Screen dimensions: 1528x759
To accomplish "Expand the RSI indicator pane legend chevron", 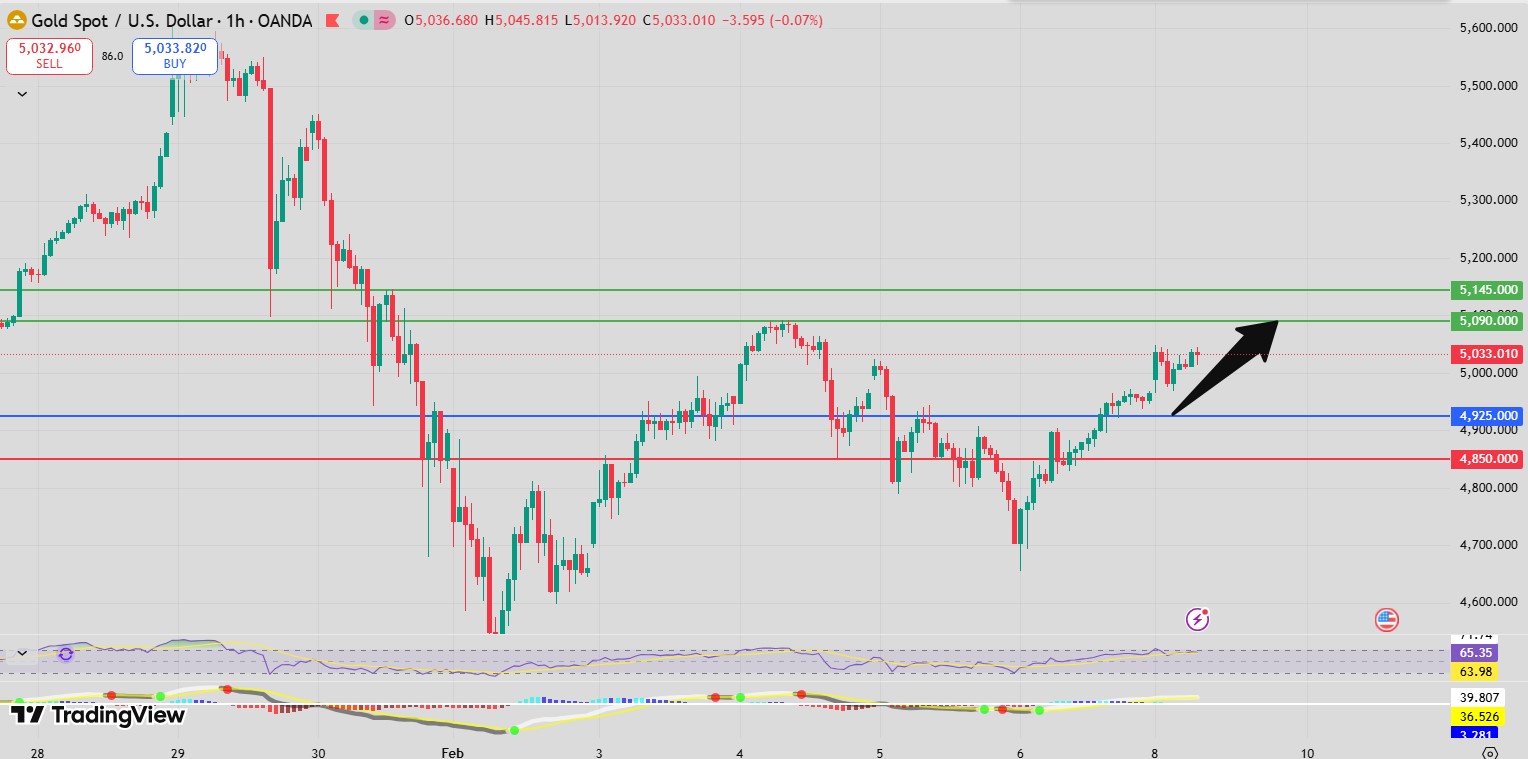I will (22, 654).
